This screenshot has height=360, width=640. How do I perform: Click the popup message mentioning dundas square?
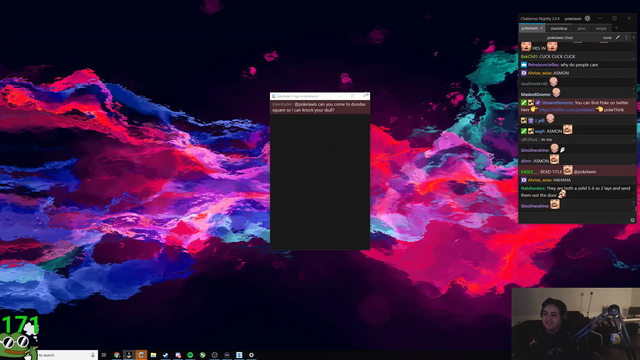(x=320, y=107)
